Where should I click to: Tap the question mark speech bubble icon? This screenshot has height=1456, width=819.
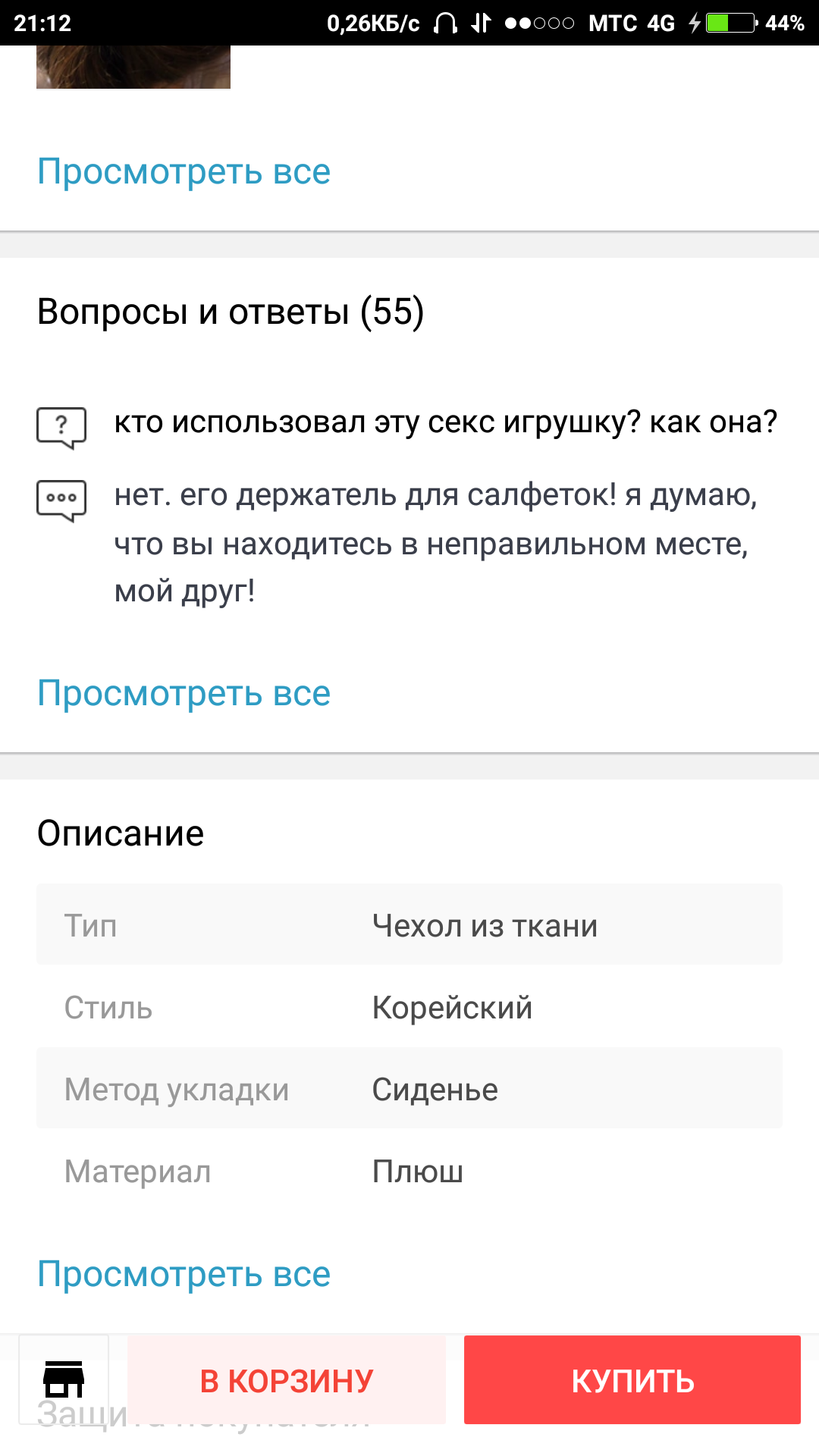61,427
